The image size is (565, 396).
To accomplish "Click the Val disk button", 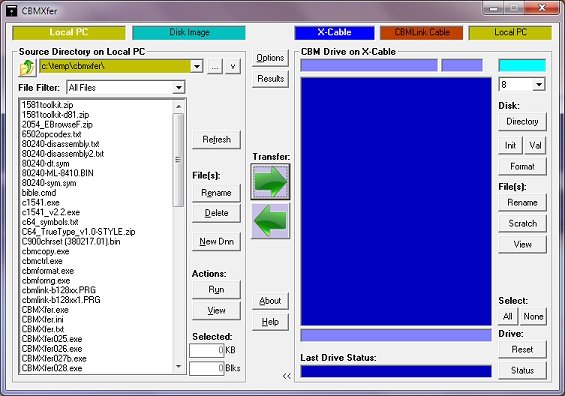I will click(x=535, y=146).
